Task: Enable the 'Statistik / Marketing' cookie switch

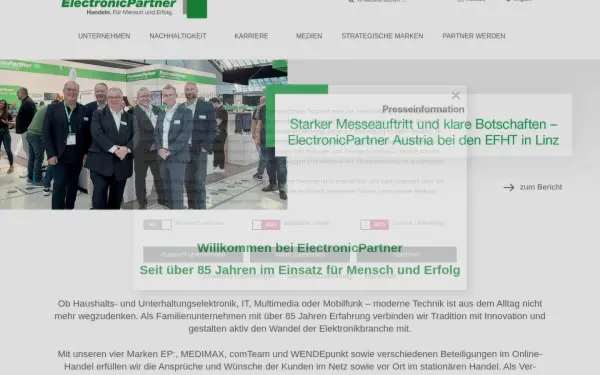Action: coord(374,225)
